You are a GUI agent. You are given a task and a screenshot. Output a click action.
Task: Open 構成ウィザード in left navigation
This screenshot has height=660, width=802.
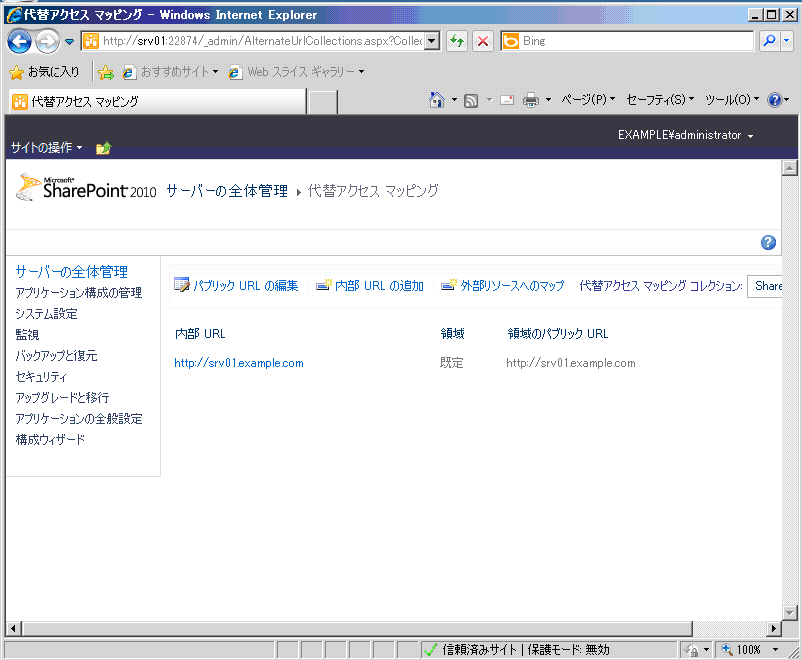click(50, 439)
